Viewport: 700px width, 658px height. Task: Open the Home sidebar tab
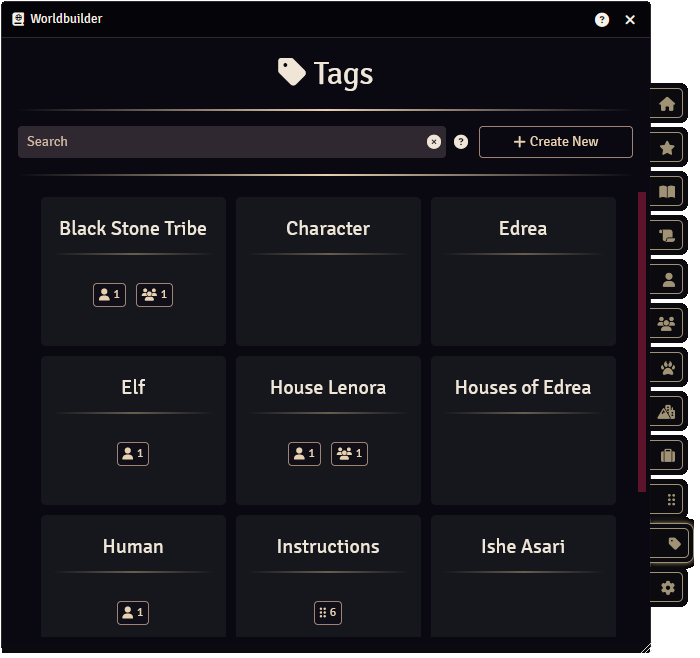[667, 104]
